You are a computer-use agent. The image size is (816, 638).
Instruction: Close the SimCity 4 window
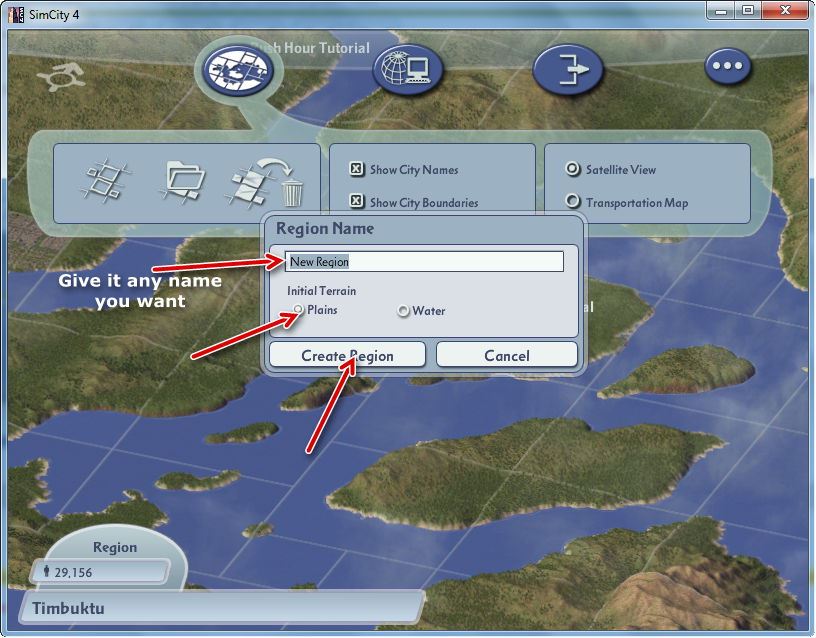click(x=785, y=11)
